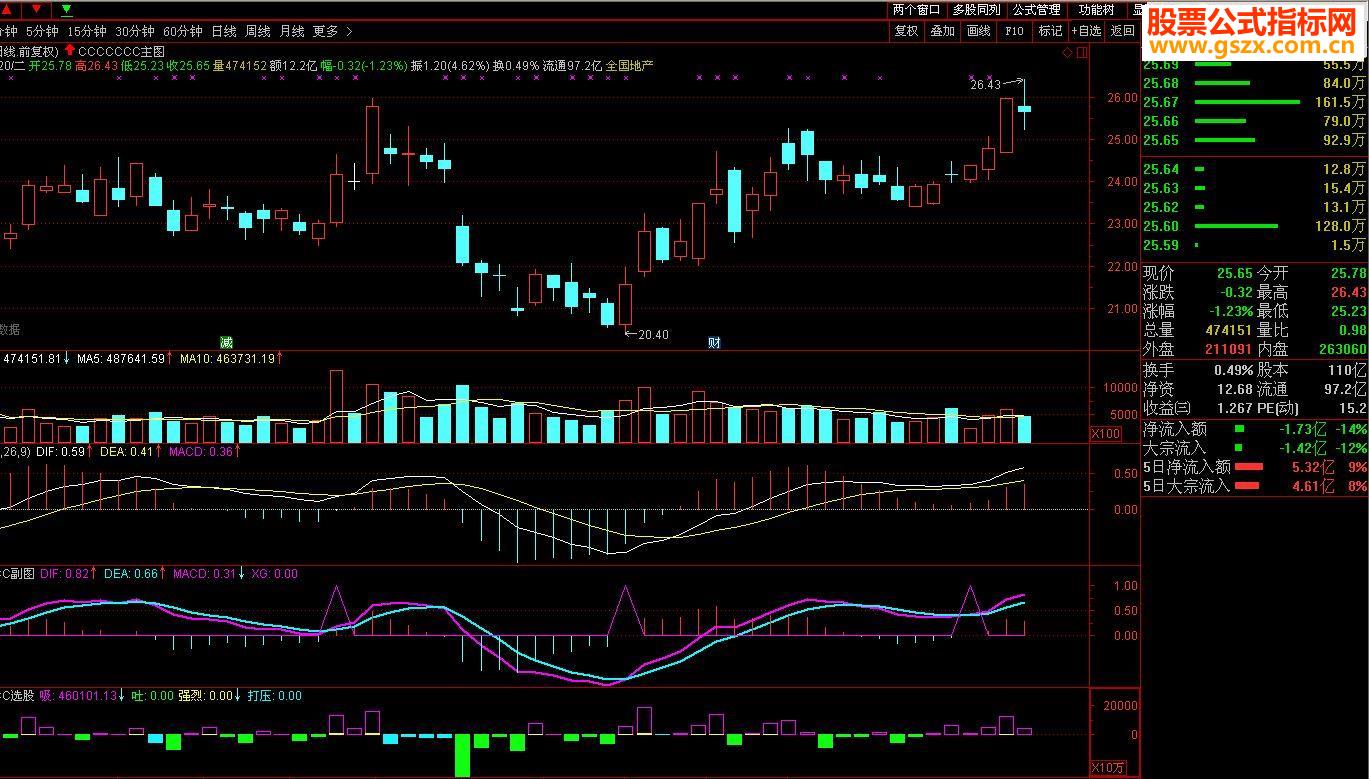Select the 25.60 bid price row

pos(1254,226)
